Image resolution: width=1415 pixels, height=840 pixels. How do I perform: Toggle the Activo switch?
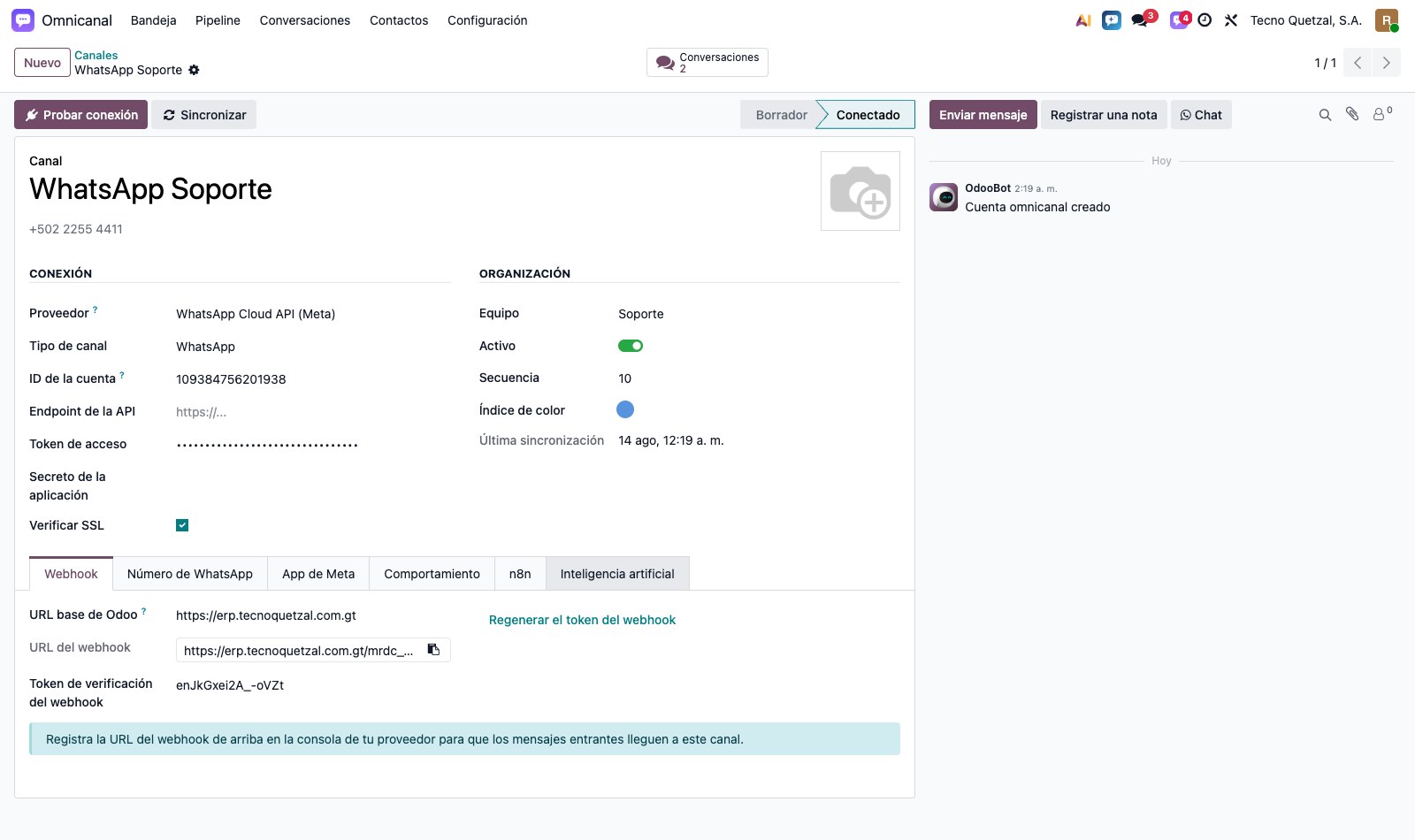(x=631, y=346)
